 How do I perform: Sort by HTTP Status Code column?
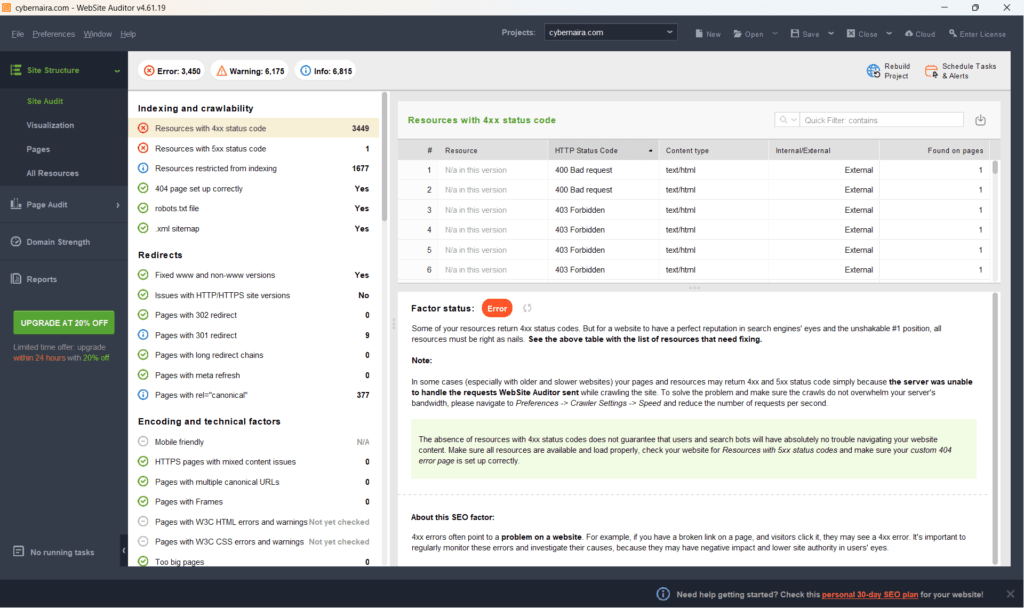click(603, 150)
